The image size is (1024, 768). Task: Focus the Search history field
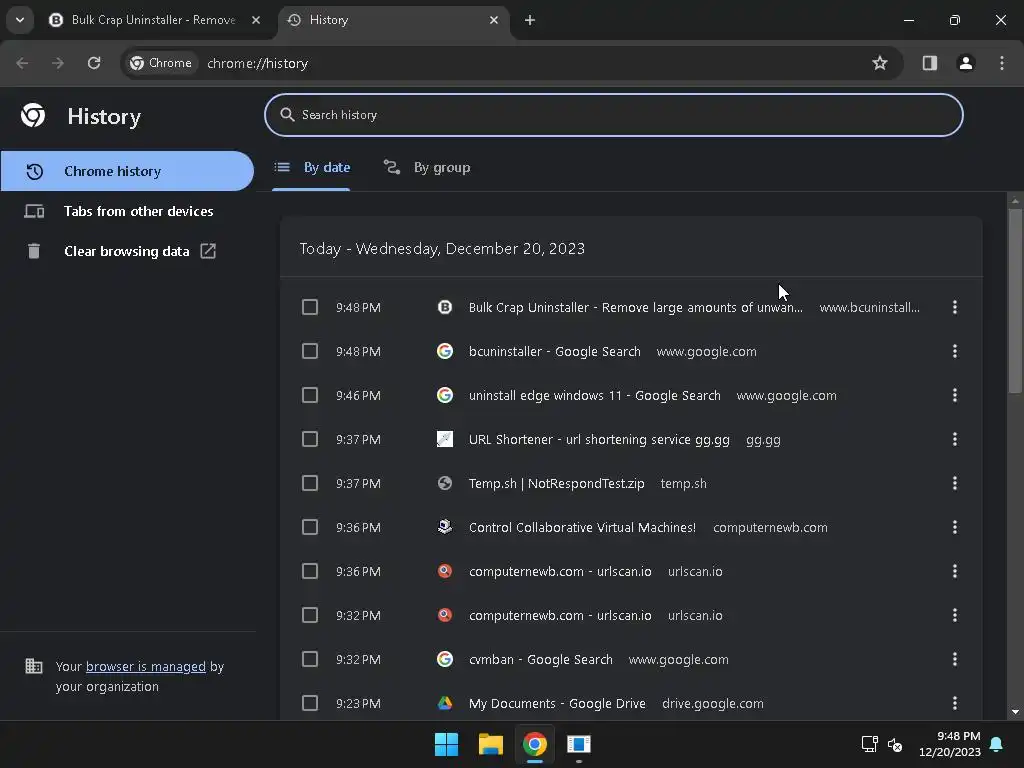coord(613,115)
